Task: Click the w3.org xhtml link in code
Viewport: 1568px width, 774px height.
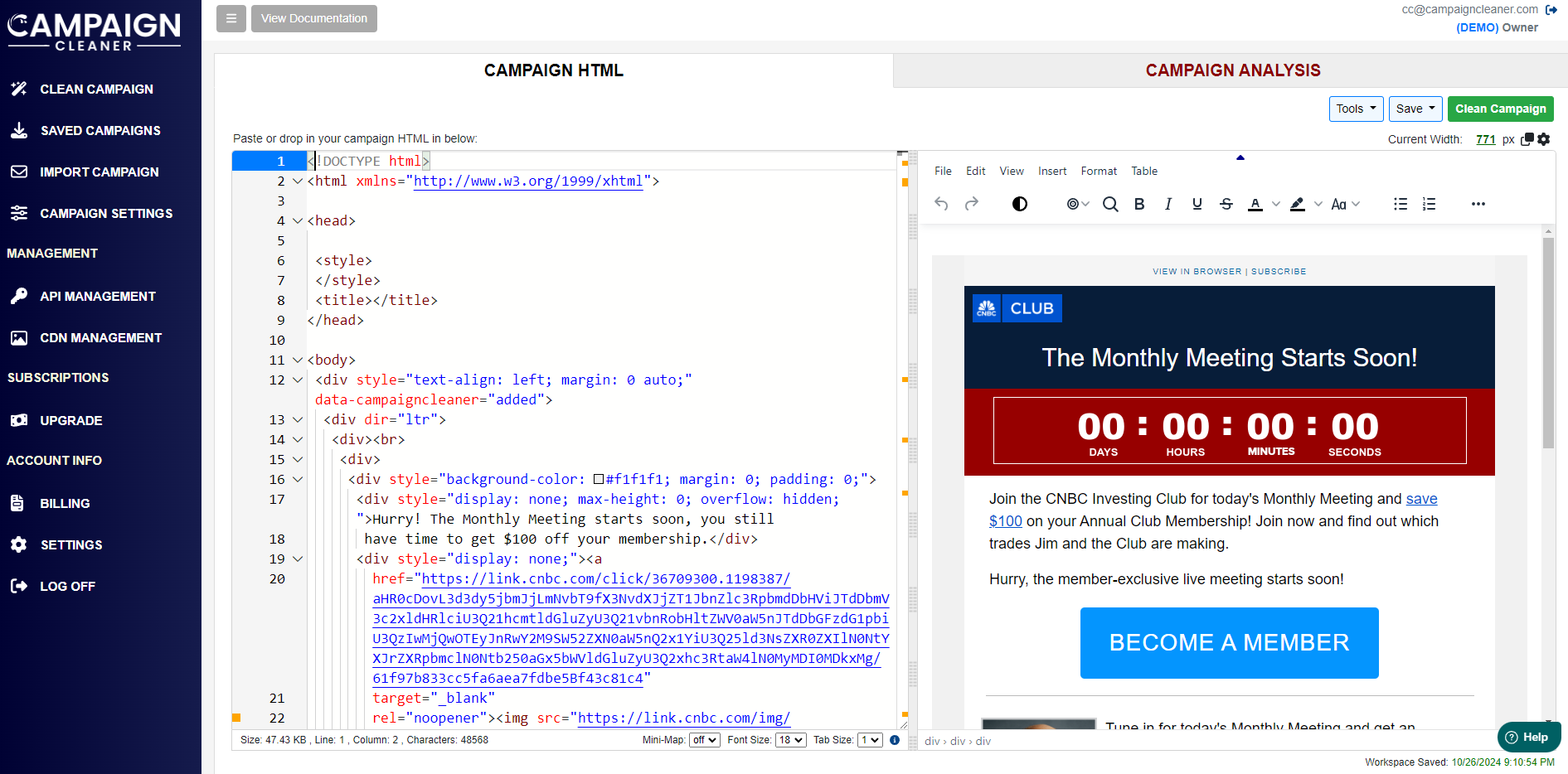Action: pos(528,181)
